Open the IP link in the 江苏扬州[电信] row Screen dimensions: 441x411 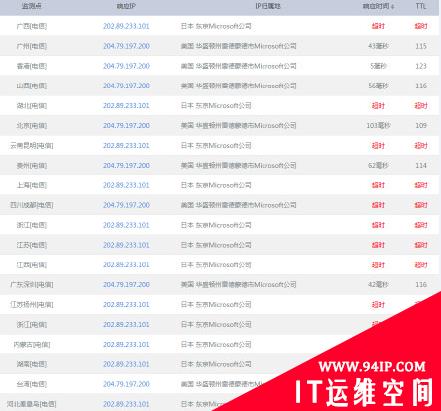tap(126, 305)
